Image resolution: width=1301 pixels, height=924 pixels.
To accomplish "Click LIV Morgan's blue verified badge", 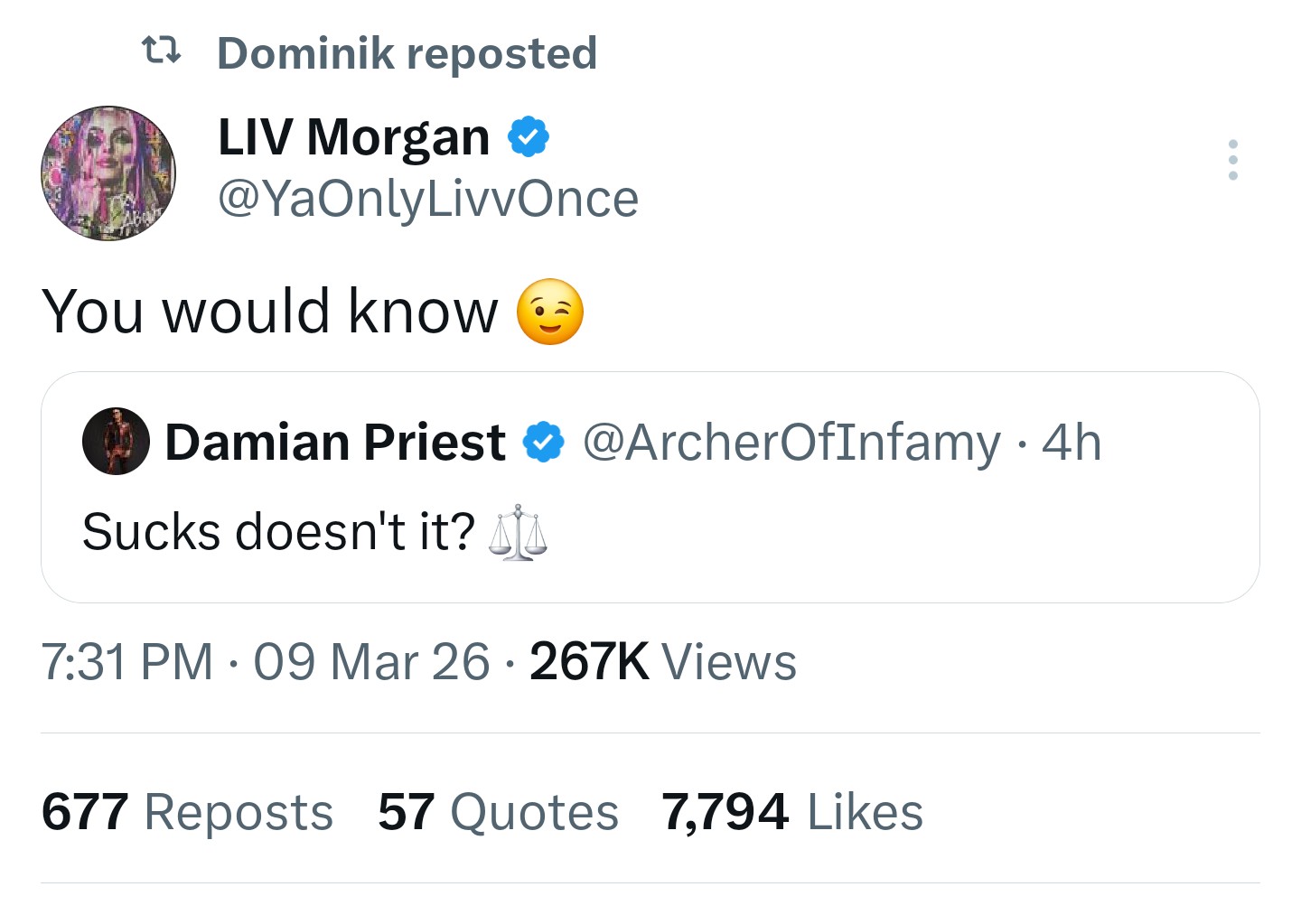I will pyautogui.click(x=529, y=137).
